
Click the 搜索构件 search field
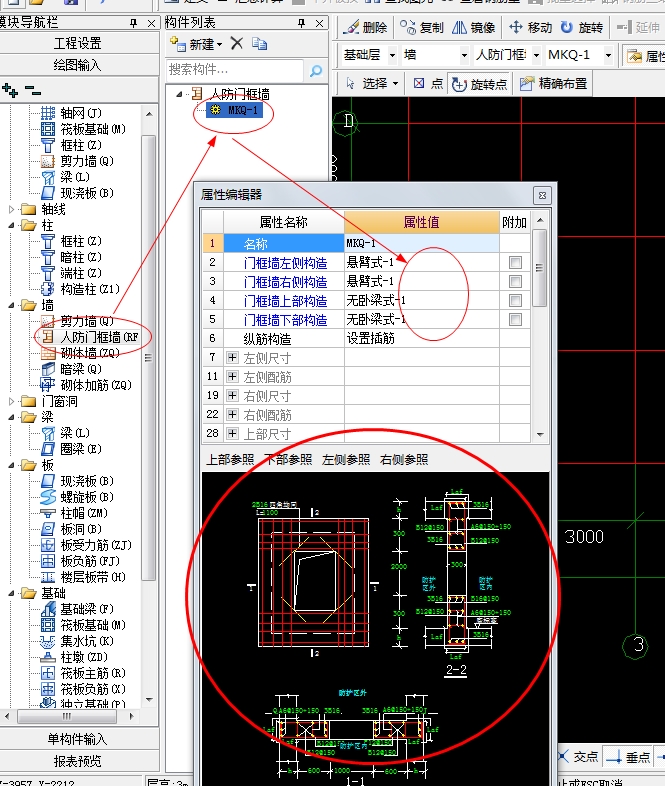click(x=235, y=70)
